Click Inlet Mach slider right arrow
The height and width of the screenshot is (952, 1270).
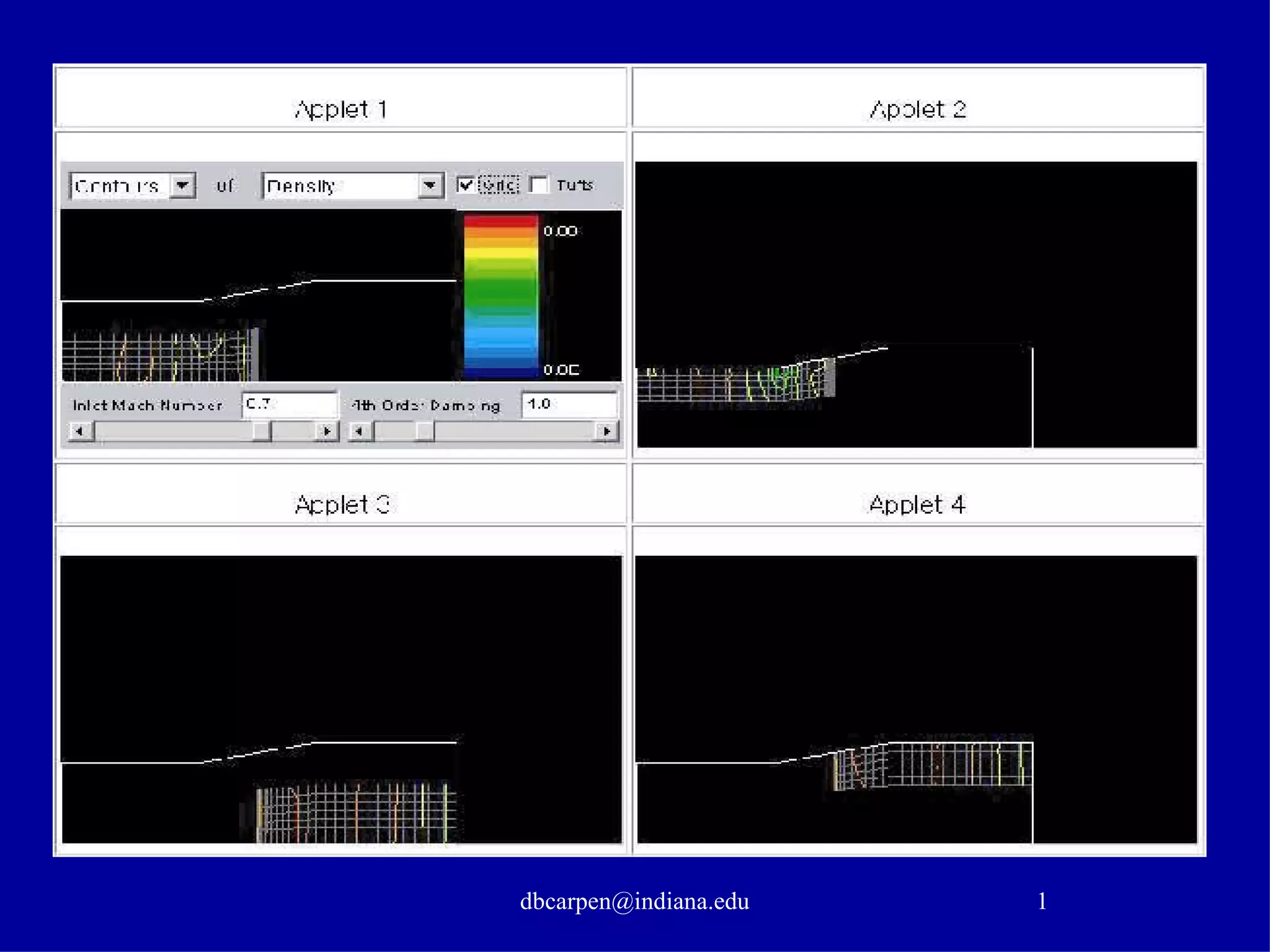tap(327, 431)
